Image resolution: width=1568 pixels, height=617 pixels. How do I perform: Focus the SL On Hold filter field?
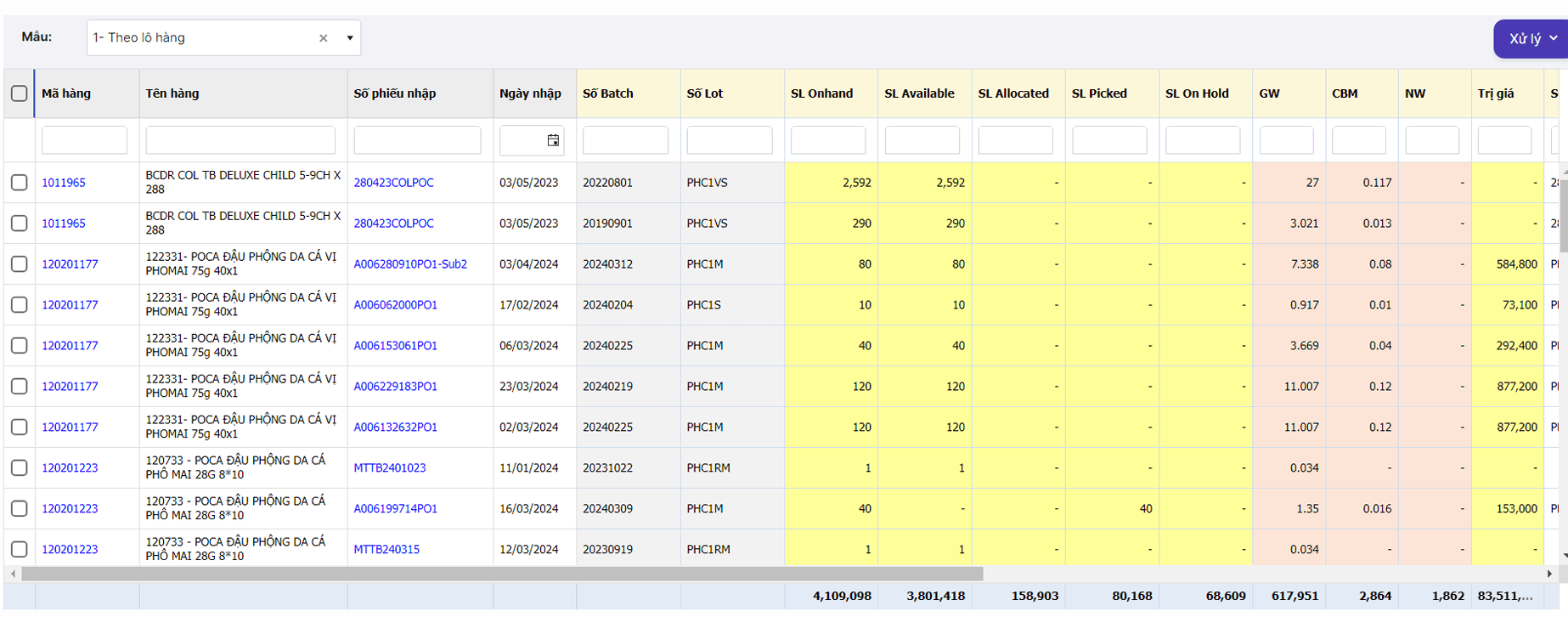[x=1203, y=140]
